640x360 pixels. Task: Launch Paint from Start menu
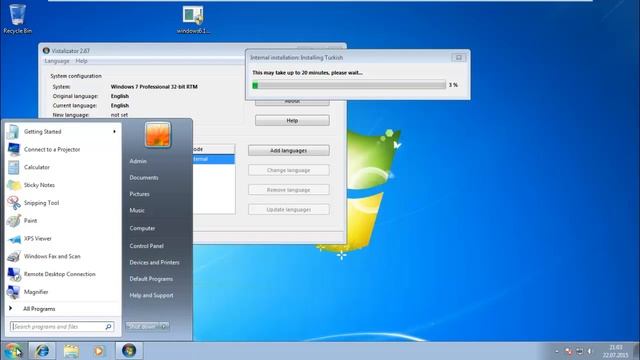(62, 221)
